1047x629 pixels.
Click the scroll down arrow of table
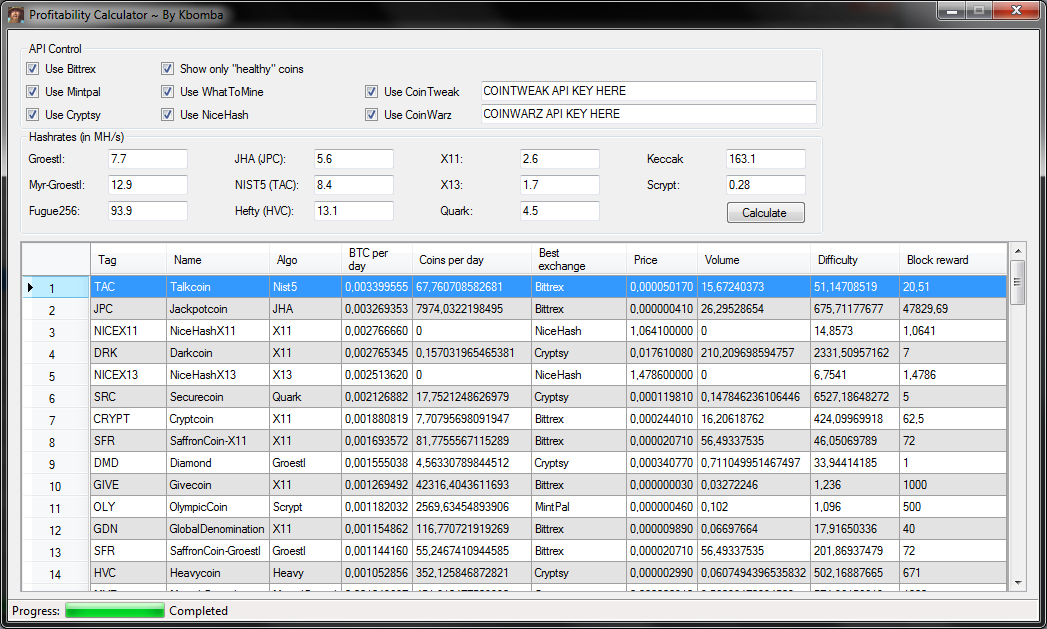click(x=1018, y=583)
